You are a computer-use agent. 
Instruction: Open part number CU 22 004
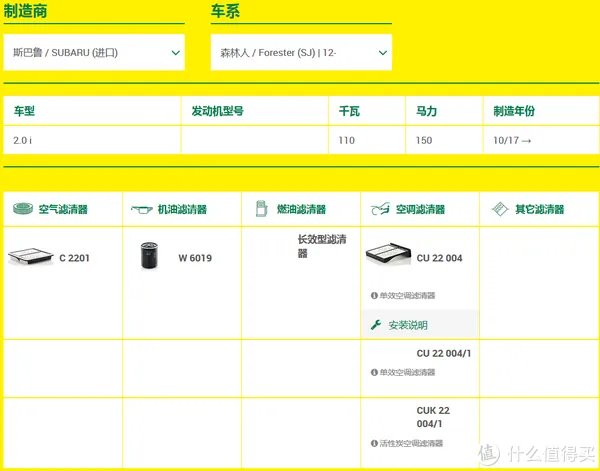[439, 258]
